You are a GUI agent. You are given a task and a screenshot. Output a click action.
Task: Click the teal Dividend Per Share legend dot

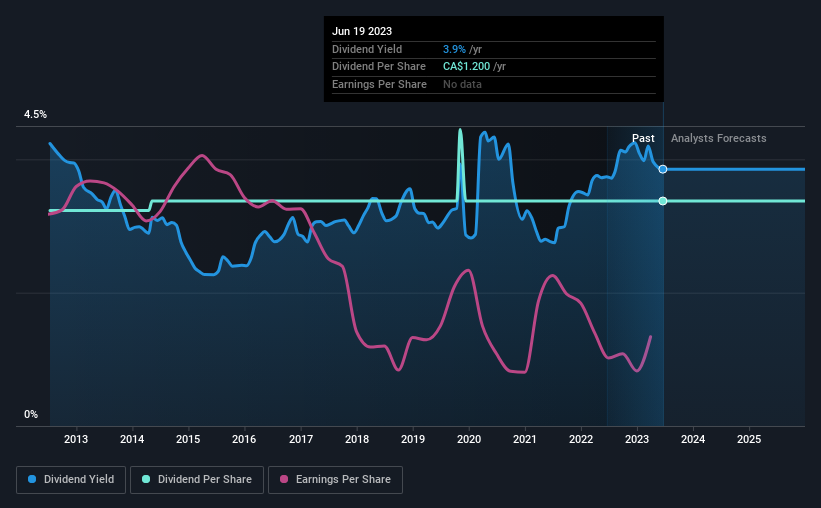[146, 479]
